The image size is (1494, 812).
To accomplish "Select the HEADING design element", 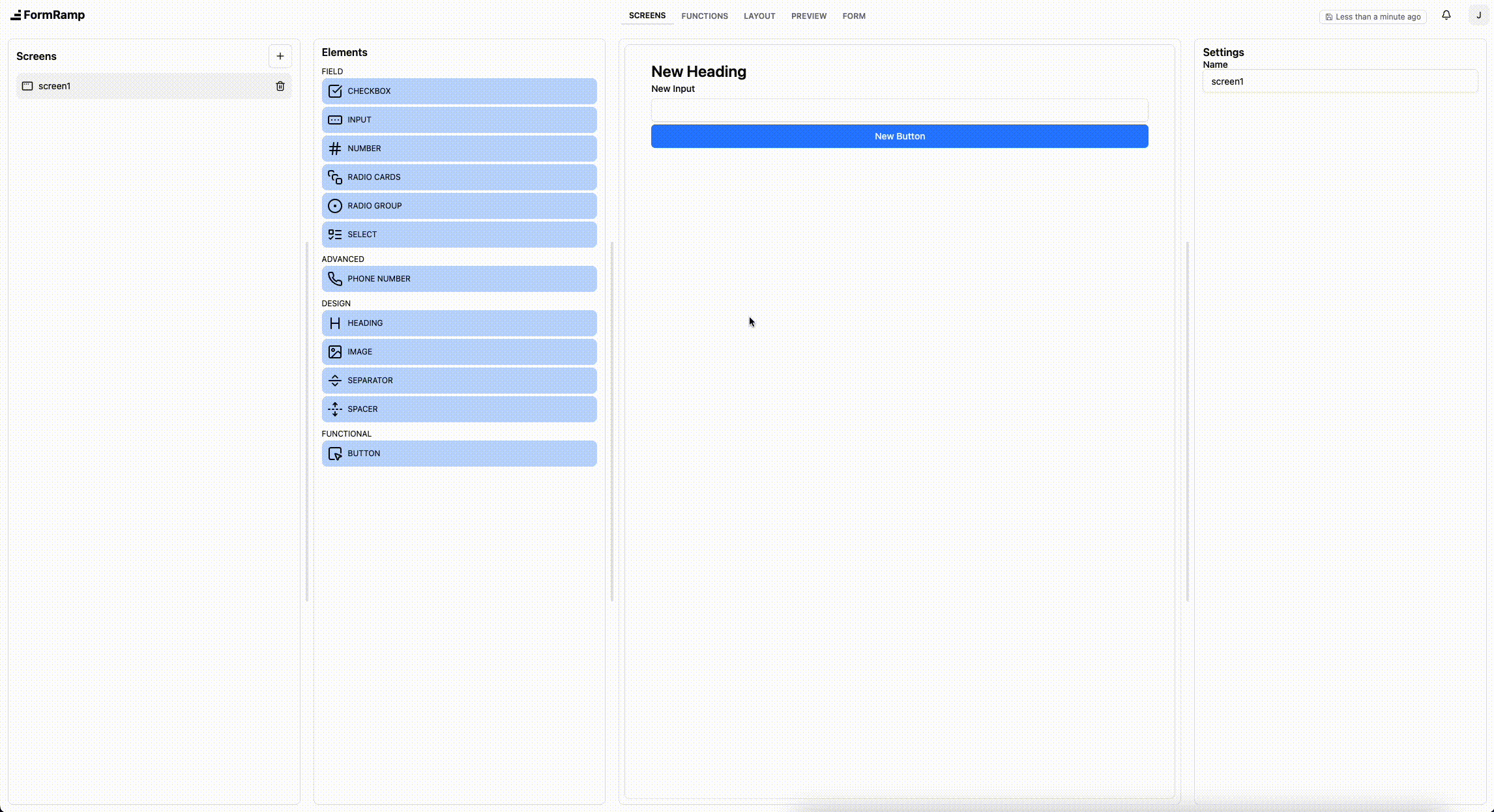I will pyautogui.click(x=459, y=323).
